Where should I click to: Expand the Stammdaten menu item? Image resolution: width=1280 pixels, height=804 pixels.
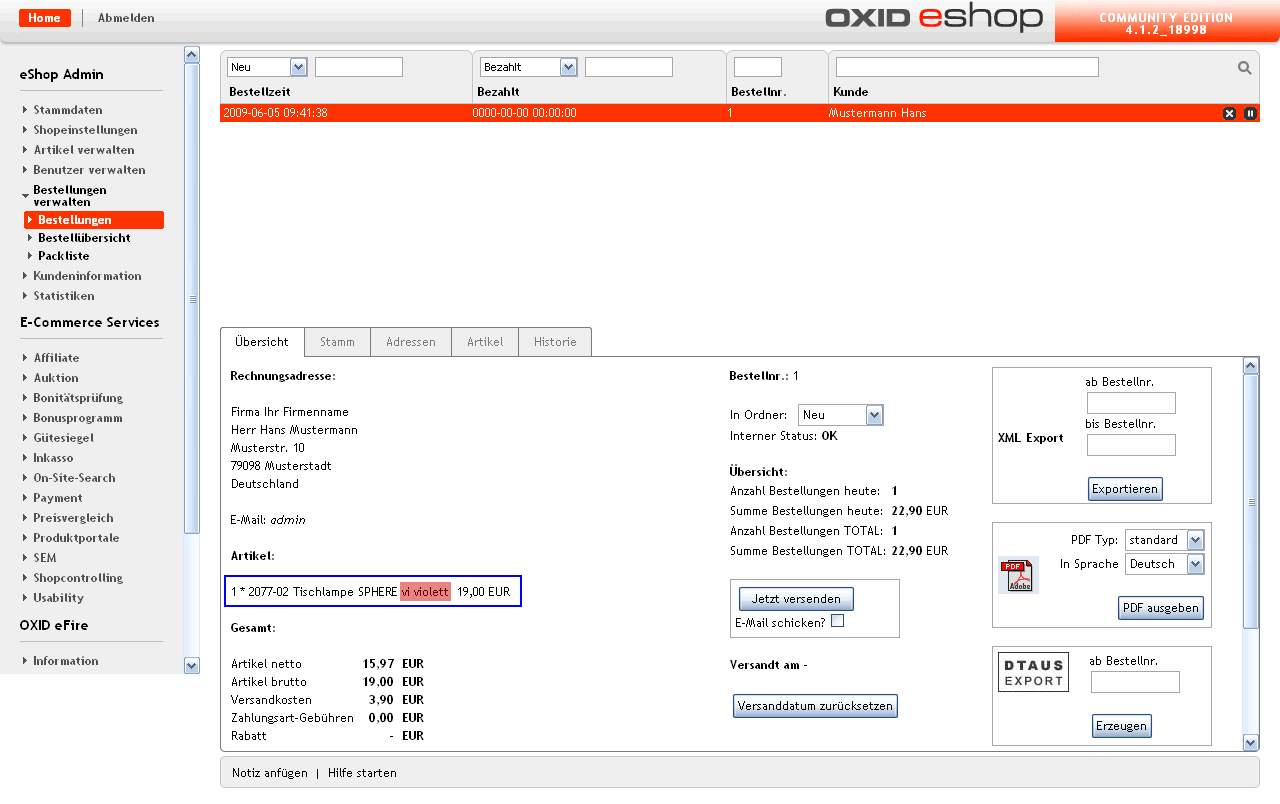click(67, 110)
